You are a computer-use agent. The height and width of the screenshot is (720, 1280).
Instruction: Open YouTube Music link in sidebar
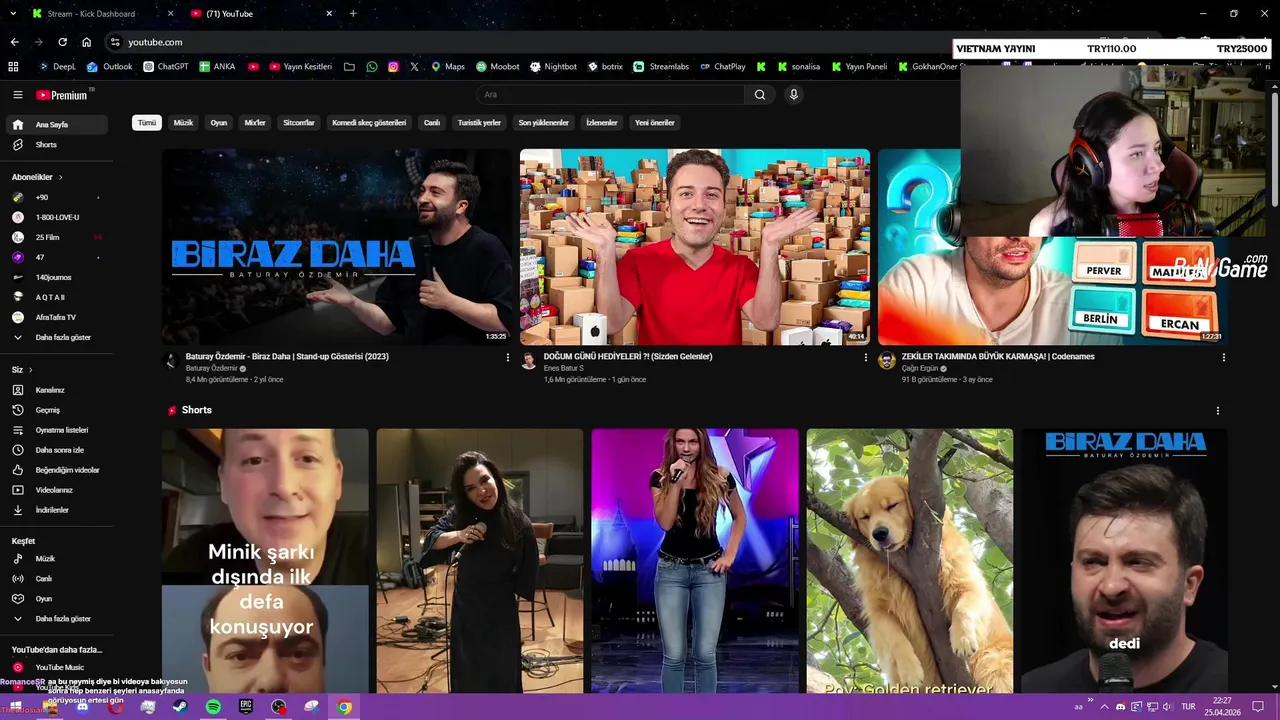(56, 667)
